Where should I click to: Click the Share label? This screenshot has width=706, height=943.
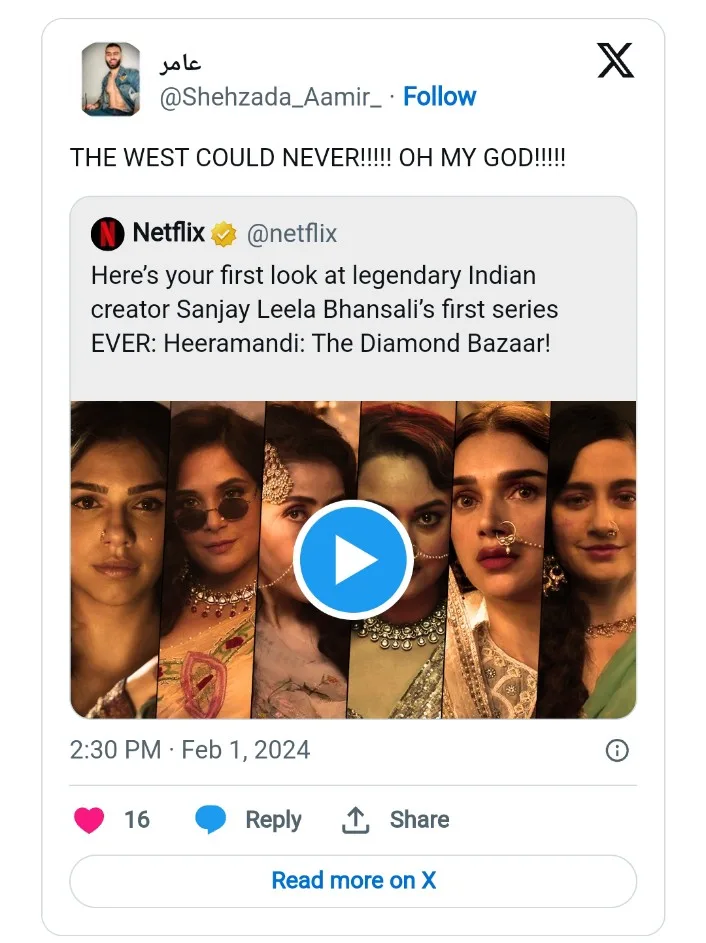(x=419, y=819)
